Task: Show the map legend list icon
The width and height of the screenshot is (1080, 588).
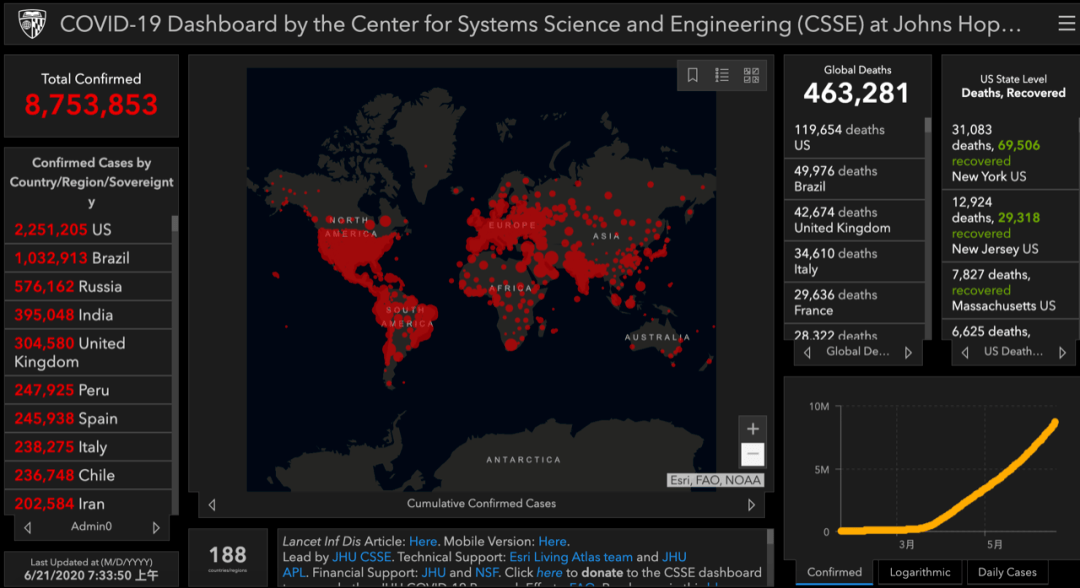Action: pos(722,75)
